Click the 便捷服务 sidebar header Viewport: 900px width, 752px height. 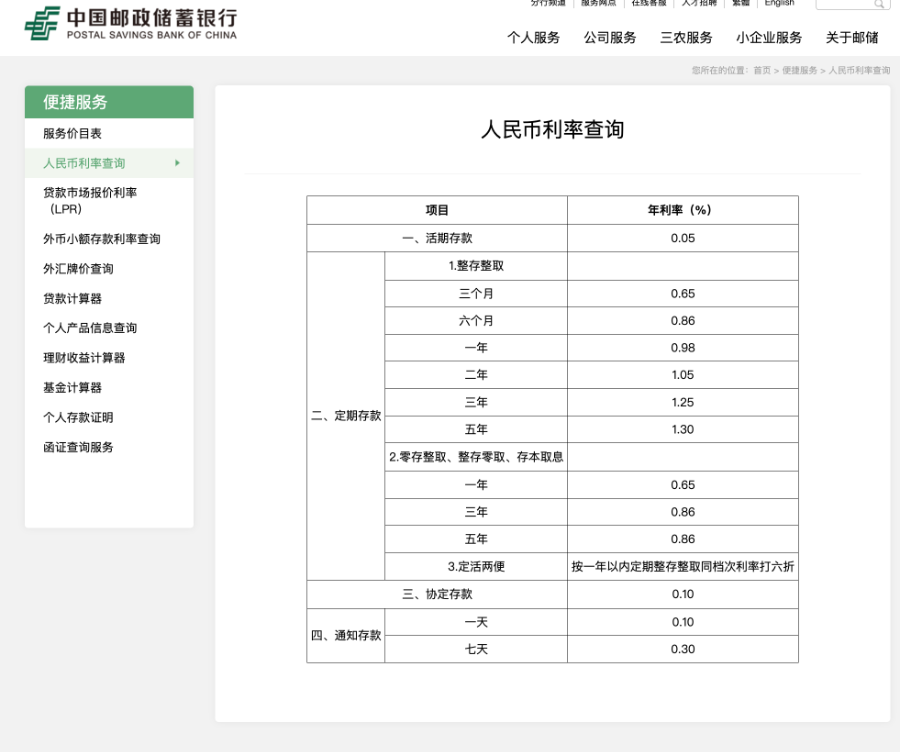(109, 102)
